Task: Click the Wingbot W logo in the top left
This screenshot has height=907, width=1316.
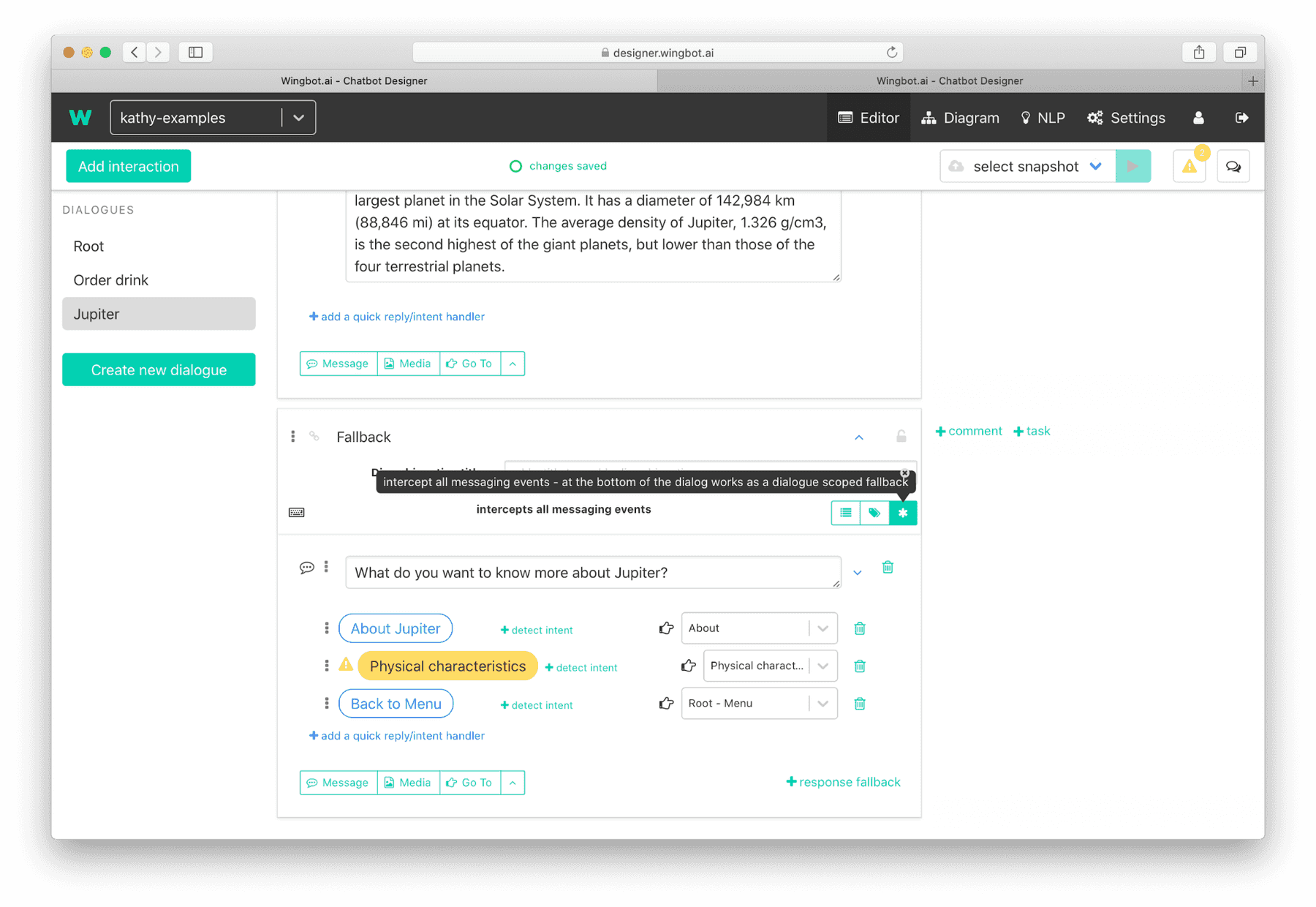Action: pos(80,117)
